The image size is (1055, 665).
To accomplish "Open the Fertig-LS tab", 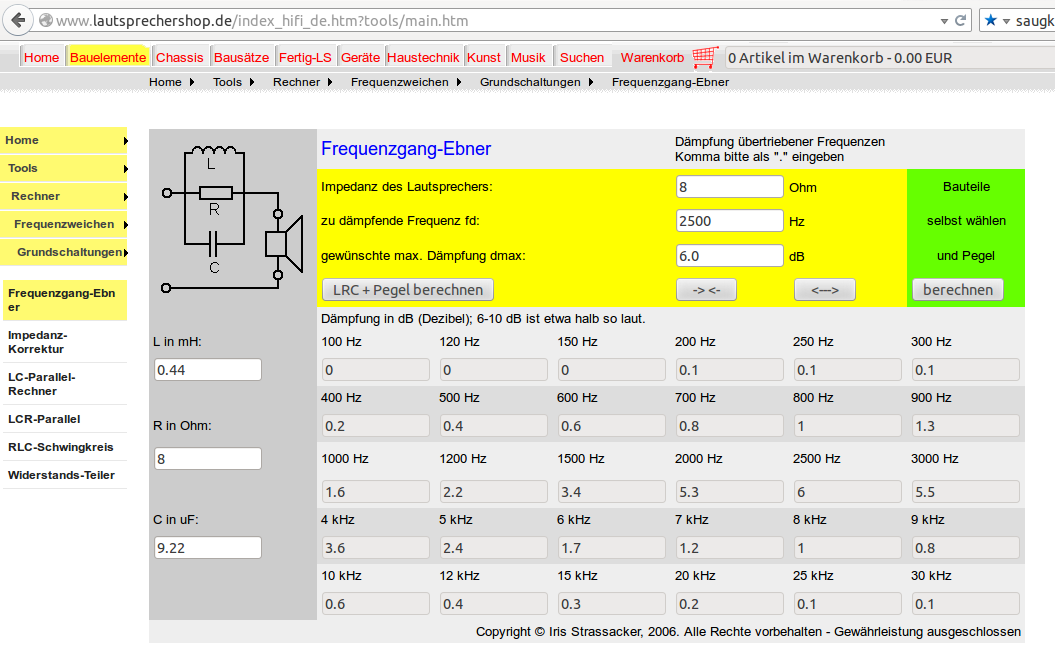I will click(305, 58).
